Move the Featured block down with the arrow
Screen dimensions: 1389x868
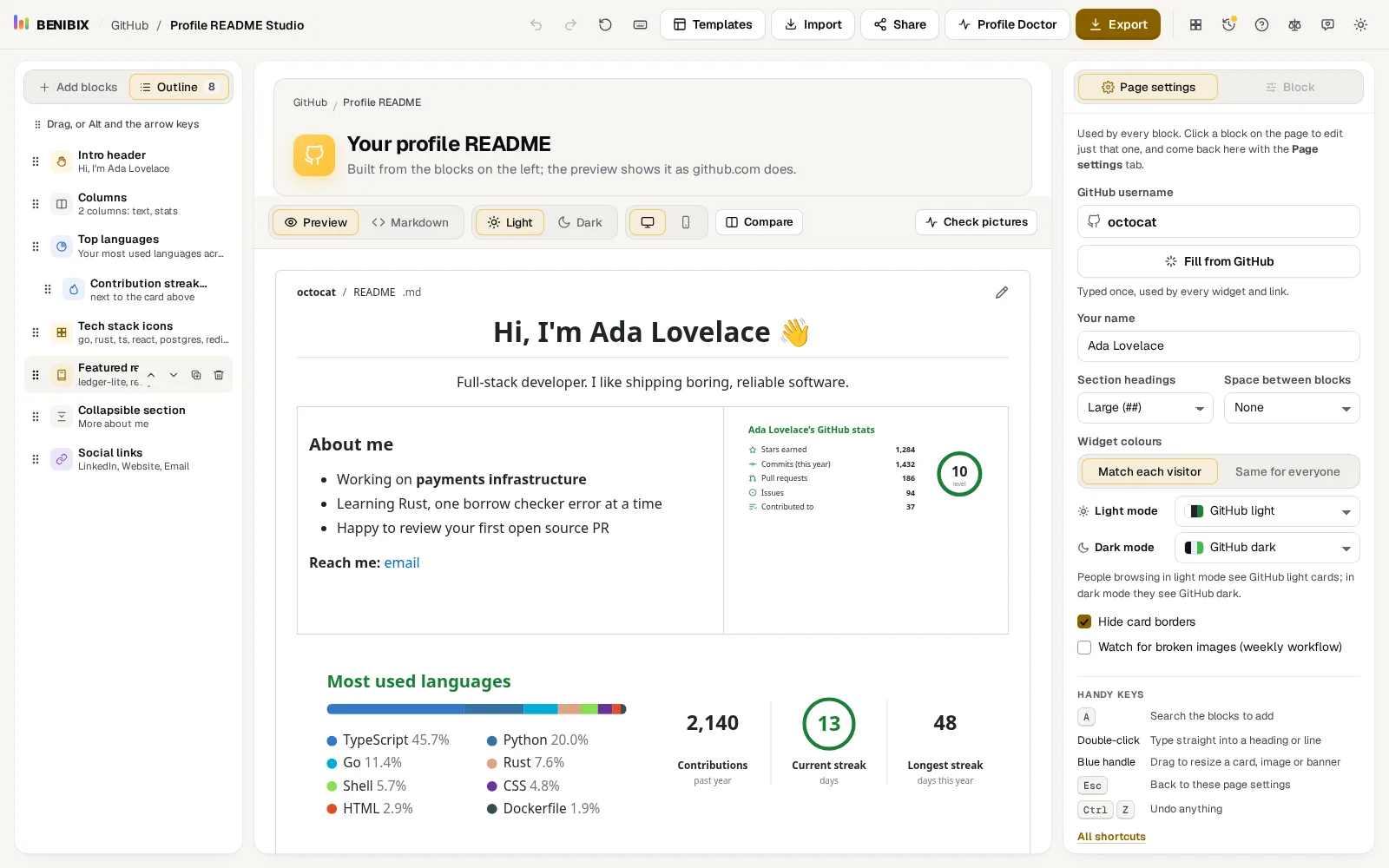[174, 375]
